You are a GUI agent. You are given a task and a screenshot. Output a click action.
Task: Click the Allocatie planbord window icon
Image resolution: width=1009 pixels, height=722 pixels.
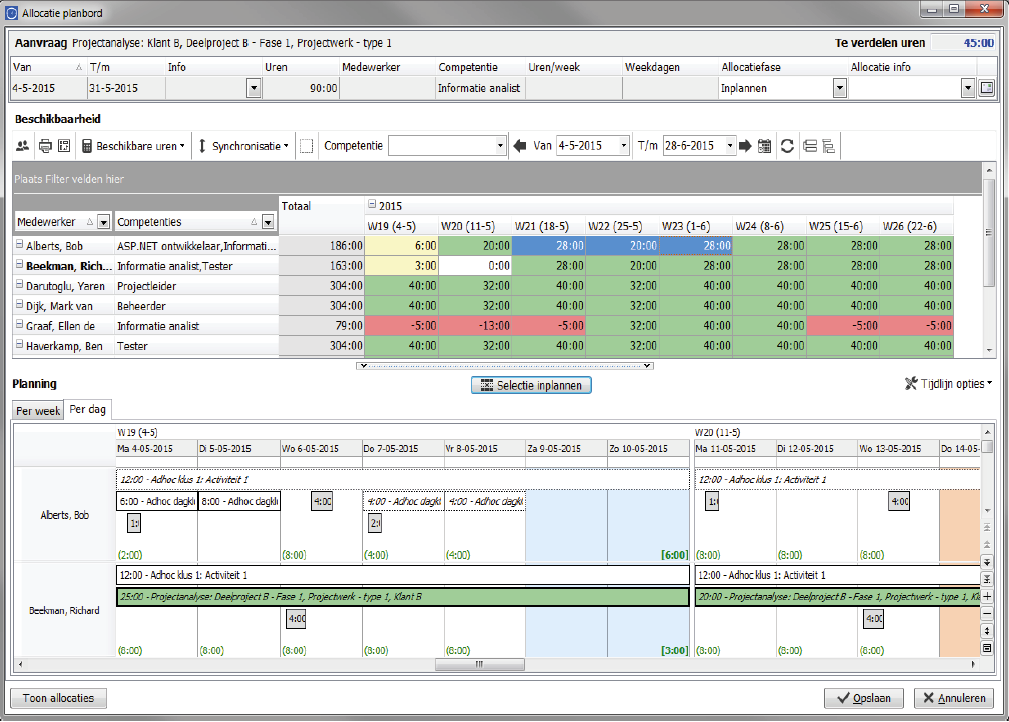(x=12, y=13)
